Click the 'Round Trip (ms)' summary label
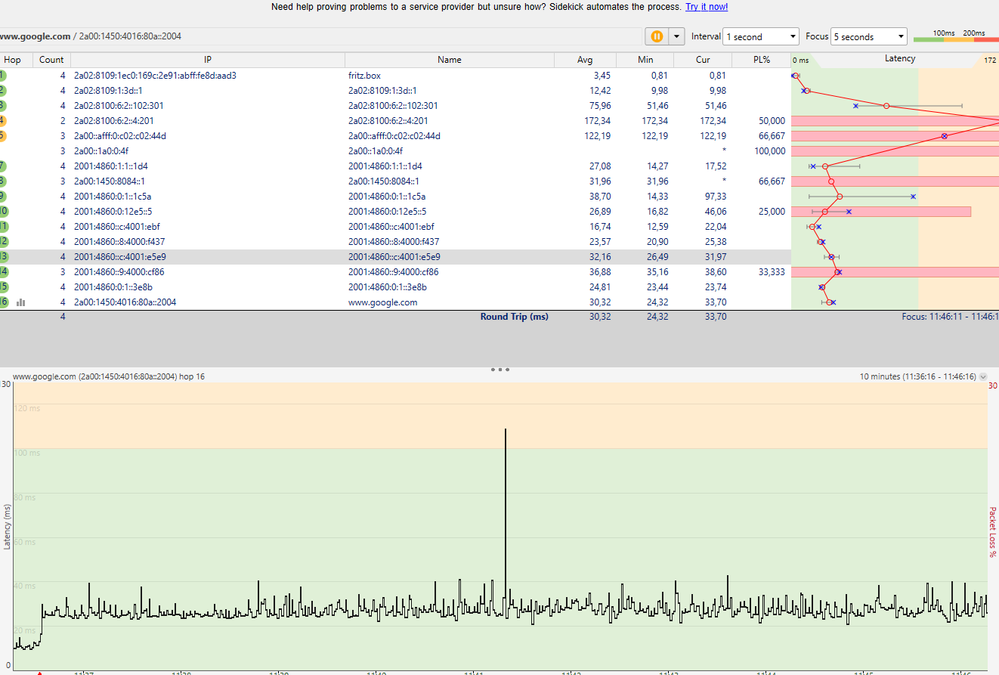 [514, 317]
